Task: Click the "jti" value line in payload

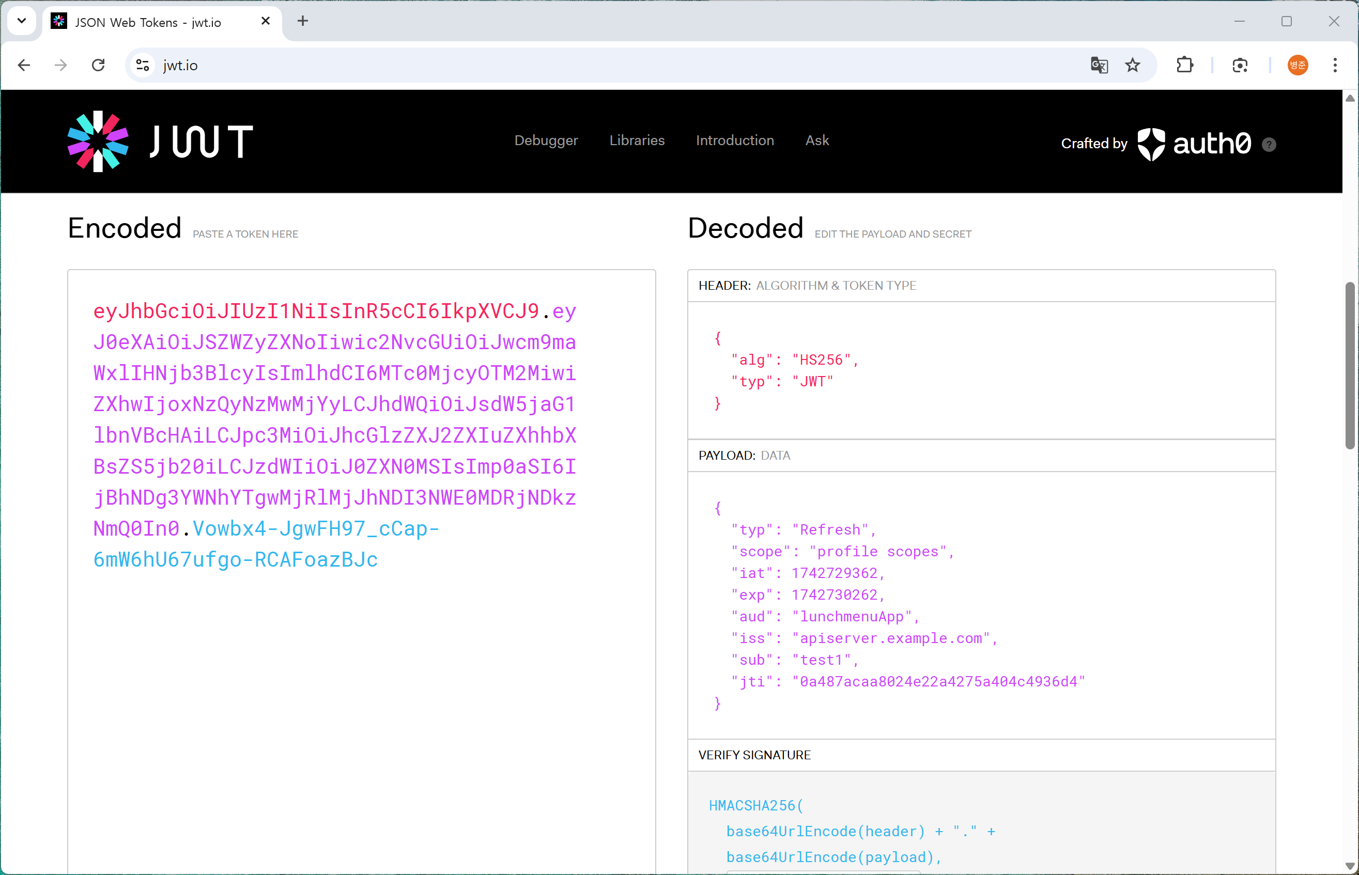Action: point(908,682)
